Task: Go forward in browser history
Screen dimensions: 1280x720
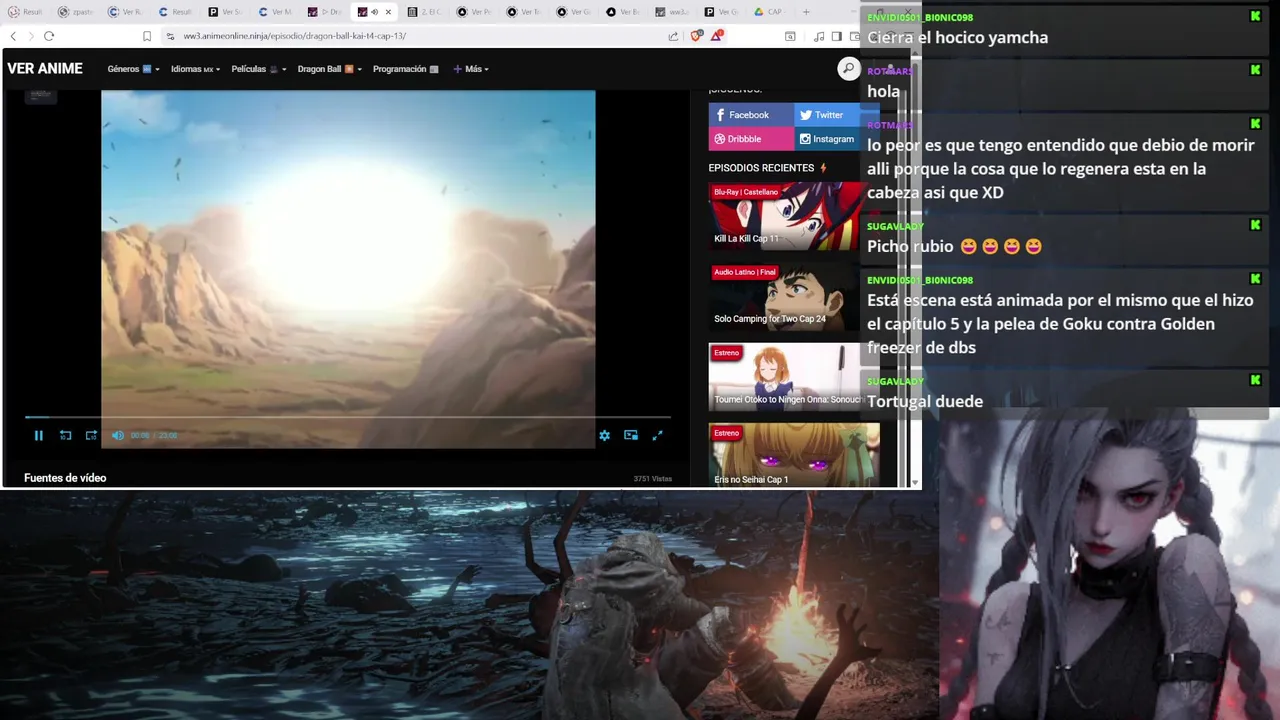Action: click(30, 36)
